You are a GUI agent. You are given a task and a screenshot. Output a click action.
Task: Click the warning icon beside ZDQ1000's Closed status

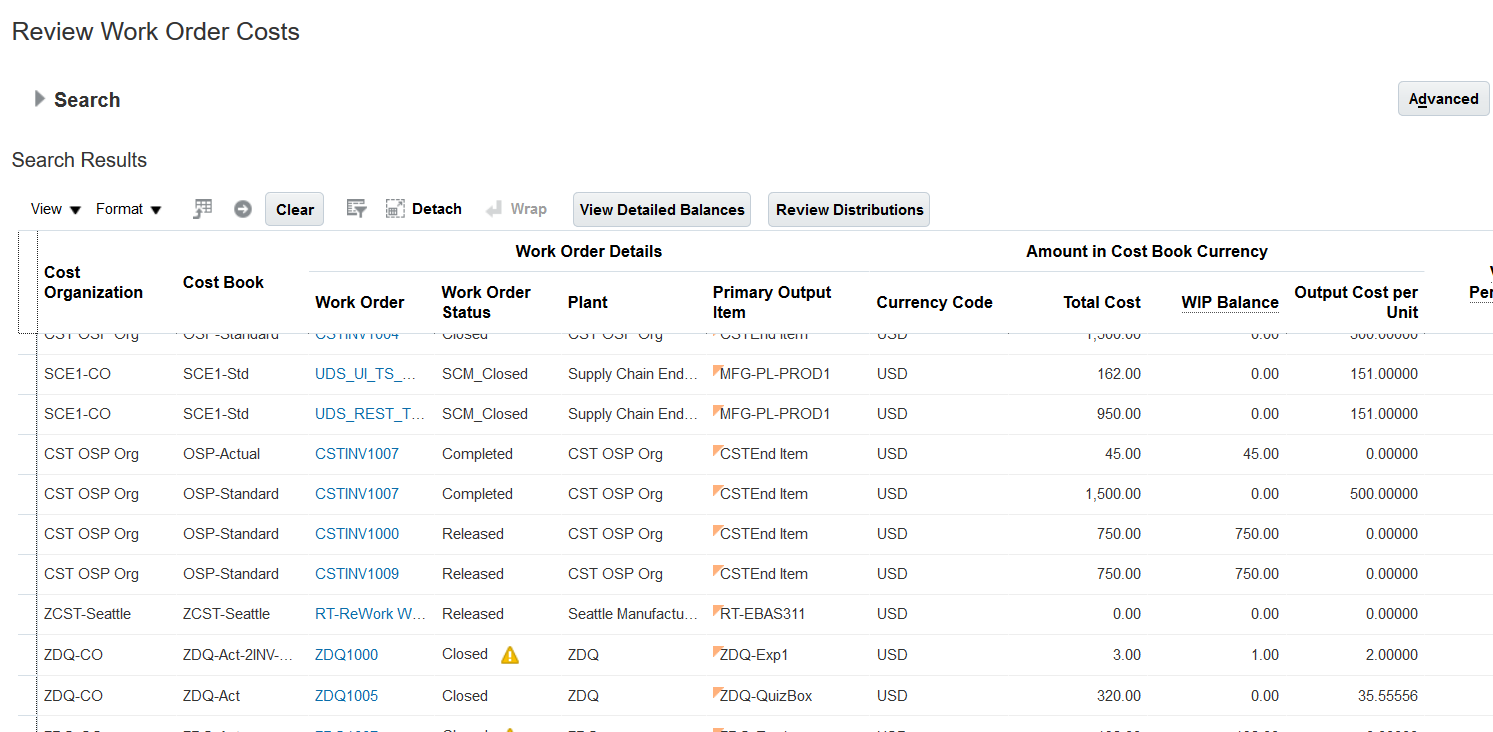[x=509, y=654]
